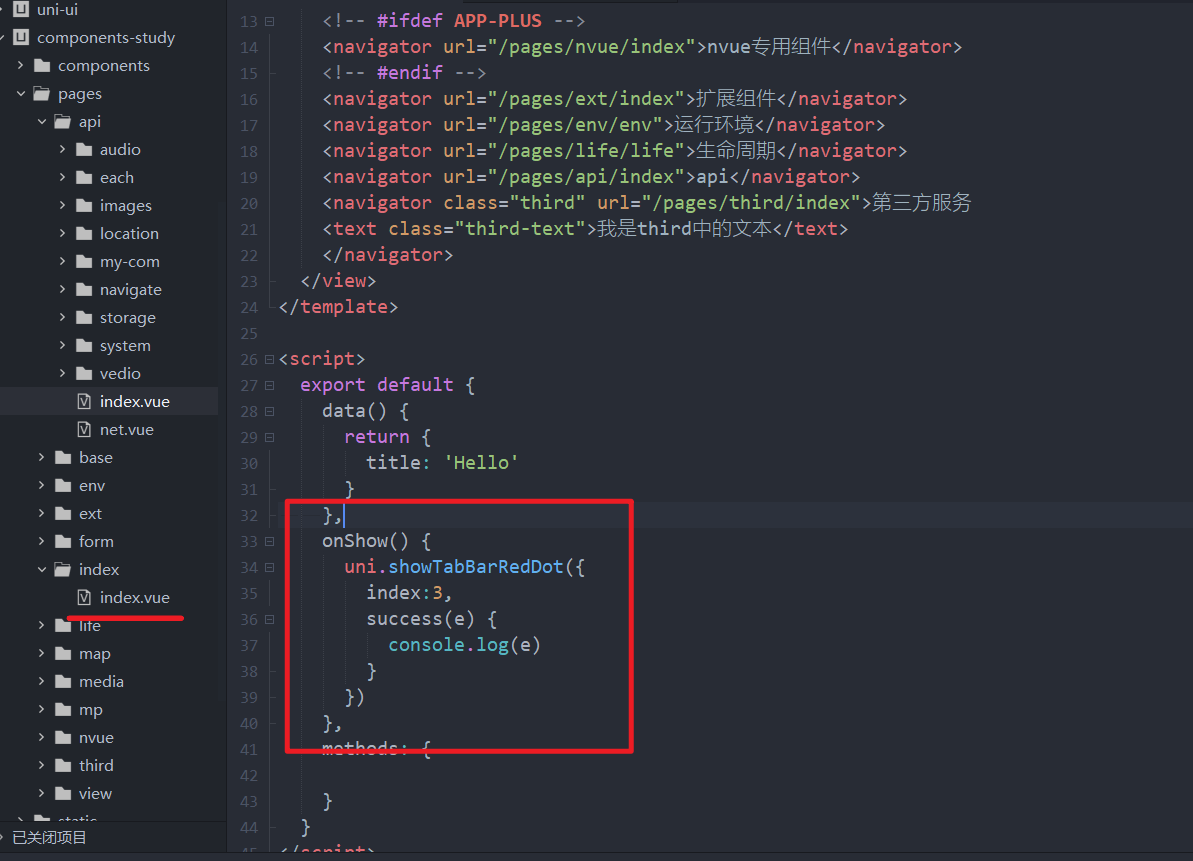The height and width of the screenshot is (861, 1193).
Task: Expand the vedio folder chevron
Action: [62, 373]
